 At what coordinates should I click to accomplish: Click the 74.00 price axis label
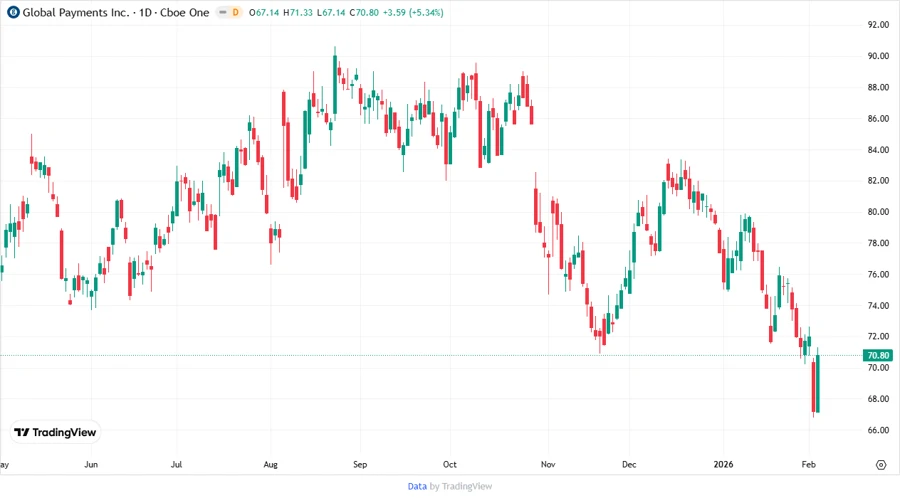(x=878, y=306)
